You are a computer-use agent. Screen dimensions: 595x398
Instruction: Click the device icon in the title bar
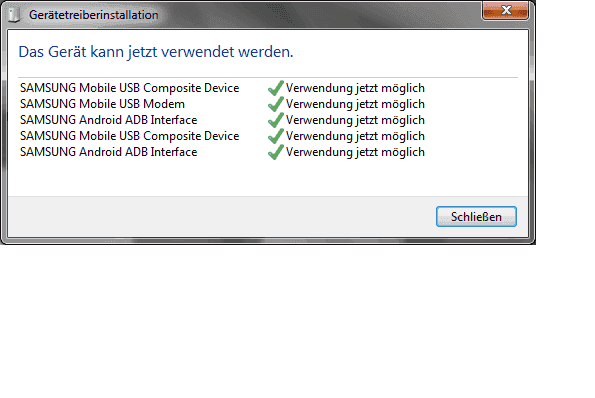[x=14, y=15]
